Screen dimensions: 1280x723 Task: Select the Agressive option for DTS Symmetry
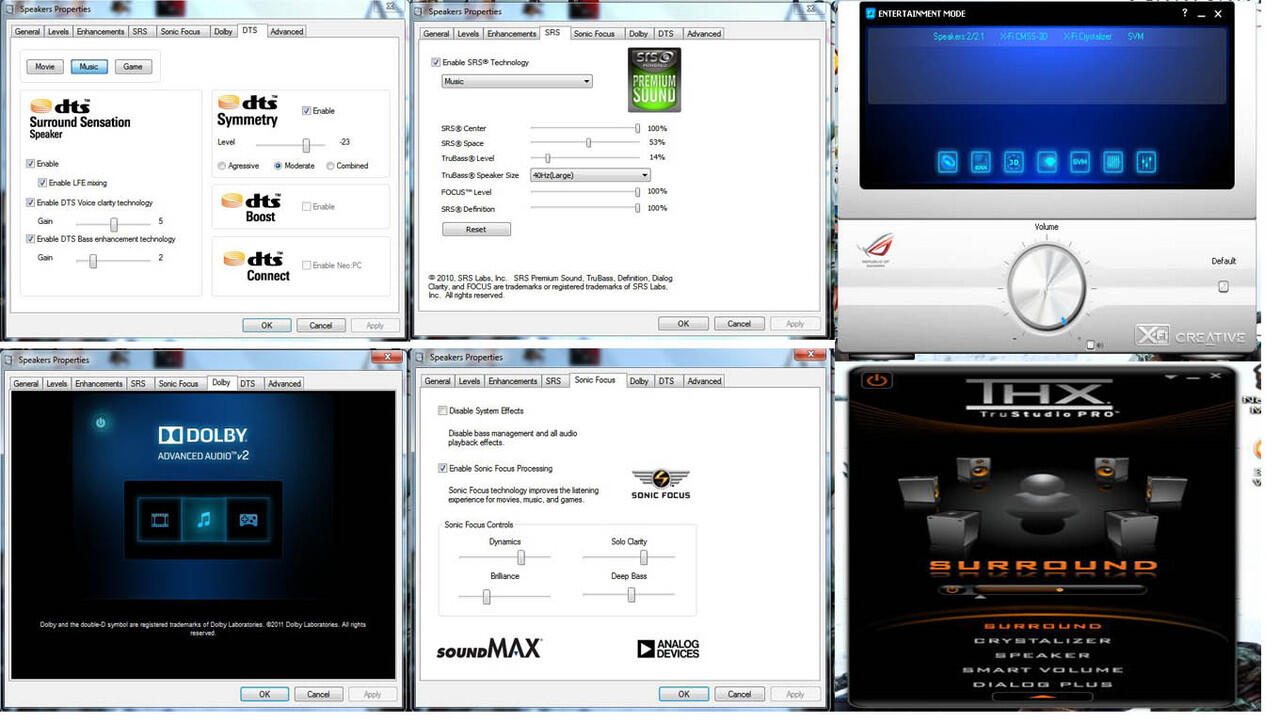(x=222, y=166)
